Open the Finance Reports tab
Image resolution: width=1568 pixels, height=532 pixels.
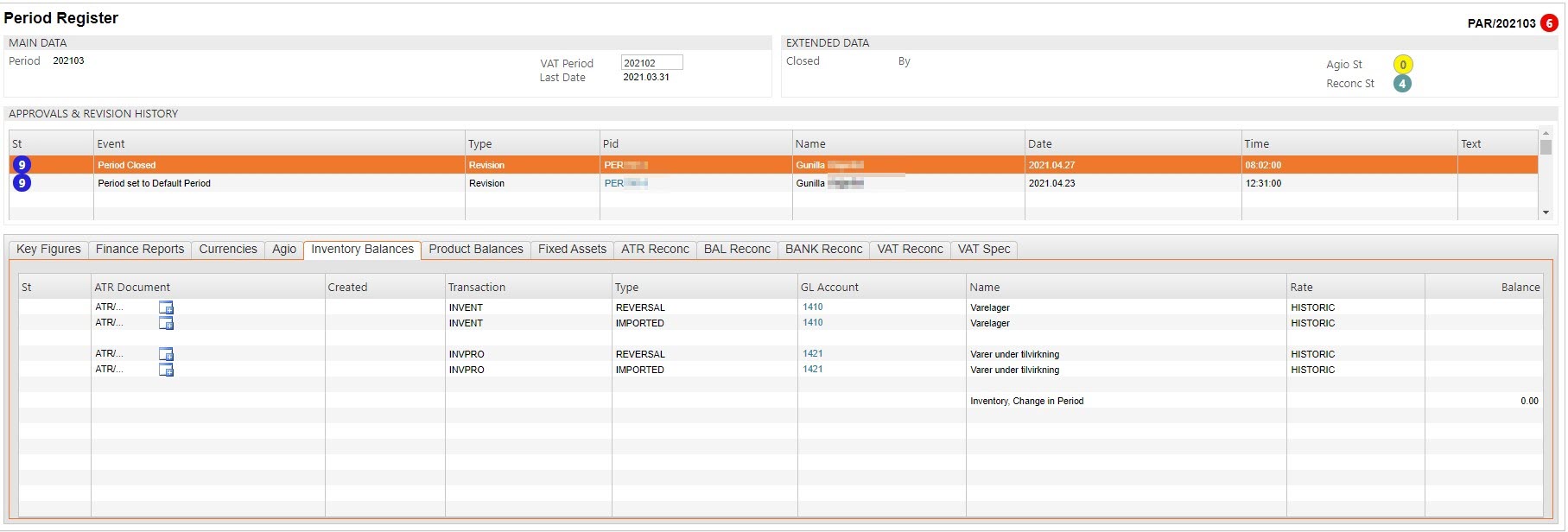coord(140,250)
